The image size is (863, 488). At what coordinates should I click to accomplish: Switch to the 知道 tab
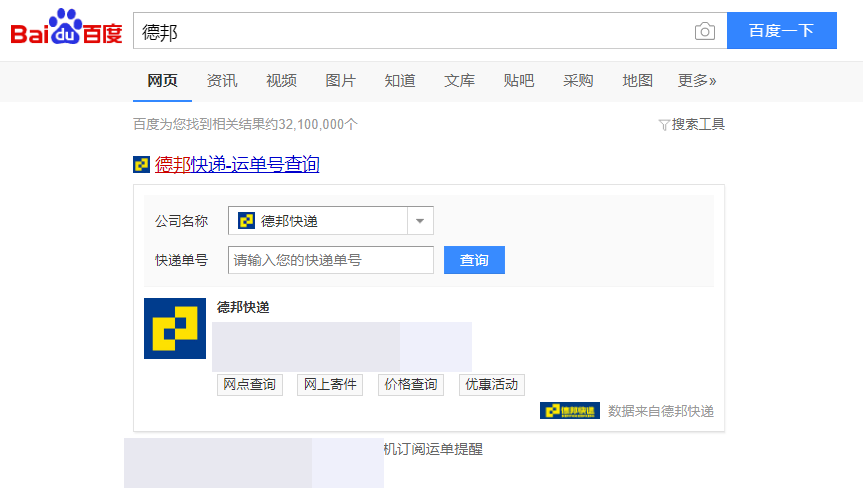[x=400, y=81]
